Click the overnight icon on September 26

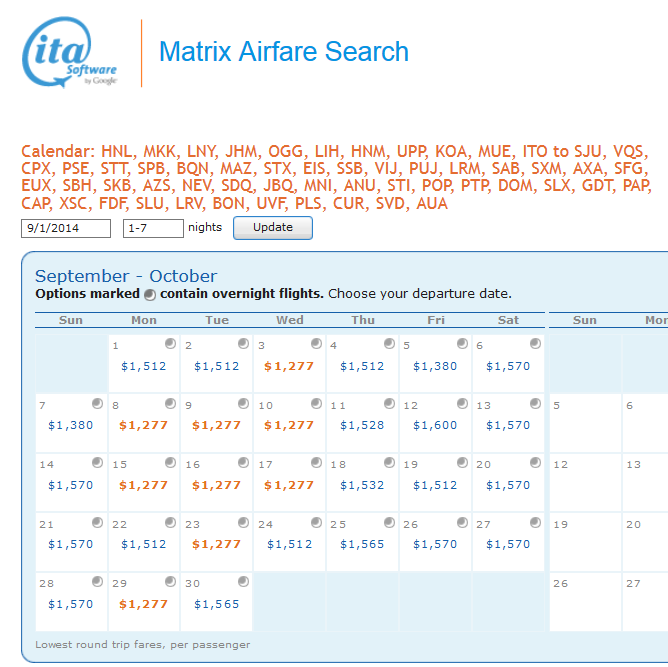(462, 523)
